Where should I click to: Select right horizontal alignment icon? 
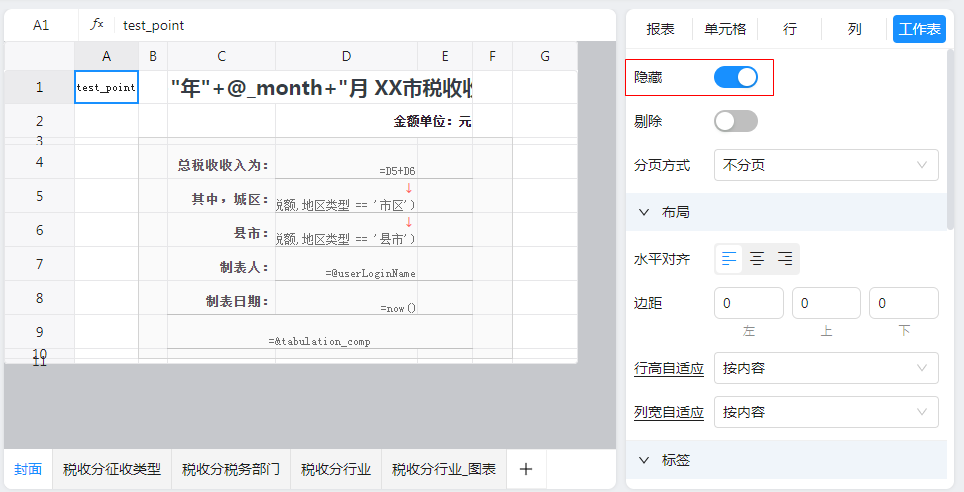point(785,259)
